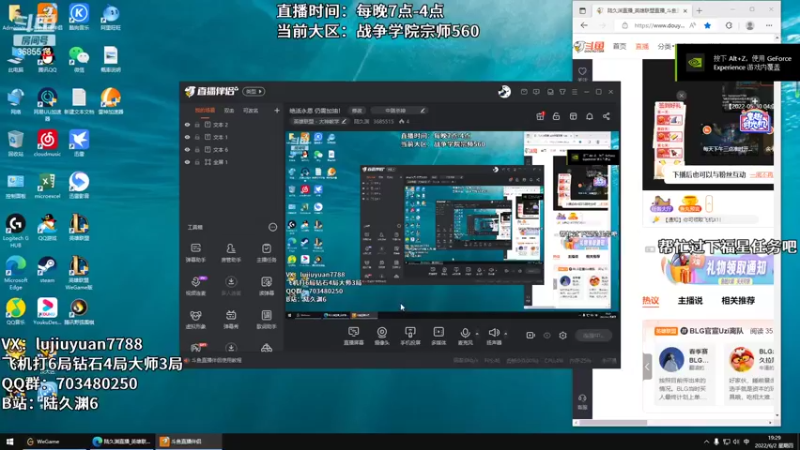The height and width of the screenshot is (450, 800).
Task: Toggle visibility of 文本 2 layer
Action: (187, 124)
